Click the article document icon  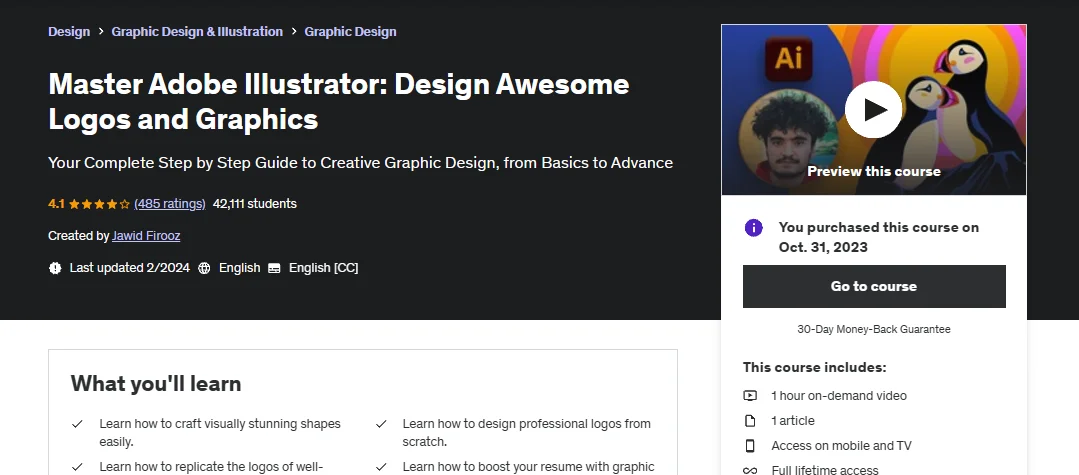coord(750,421)
